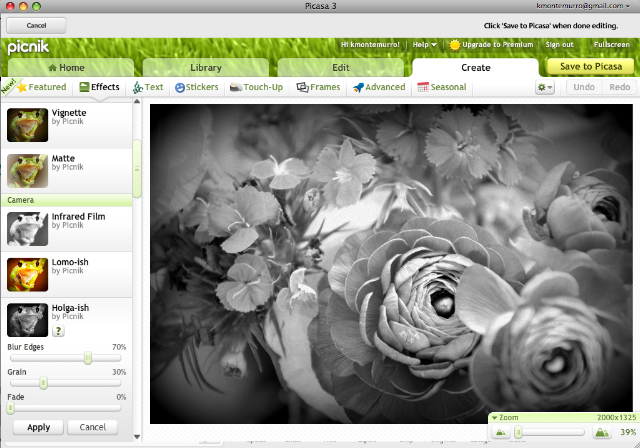This screenshot has width=640, height=448.
Task: Click the top Cancel button
Action: click(x=36, y=25)
